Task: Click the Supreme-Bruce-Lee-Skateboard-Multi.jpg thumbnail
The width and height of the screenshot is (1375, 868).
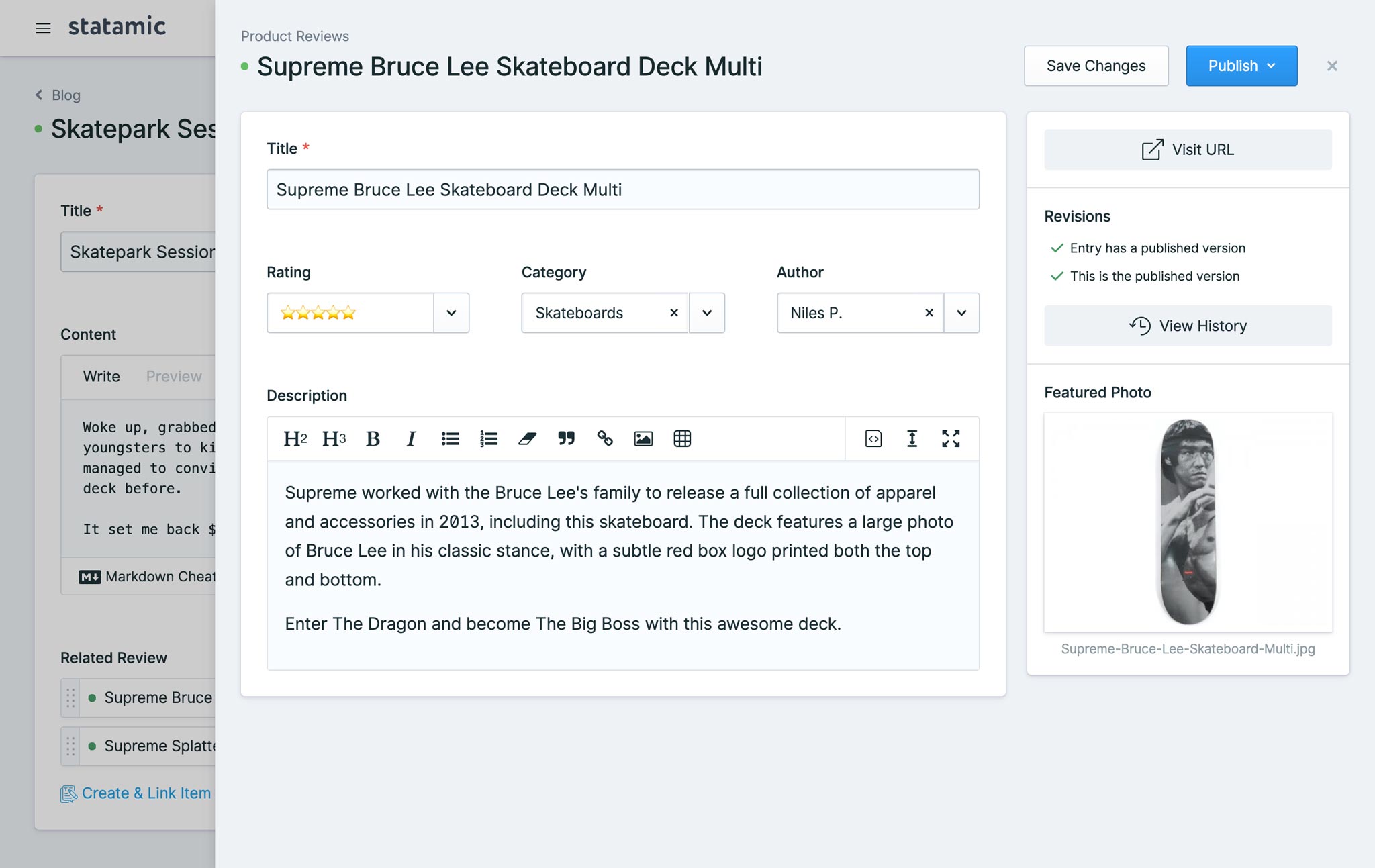Action: tap(1188, 520)
